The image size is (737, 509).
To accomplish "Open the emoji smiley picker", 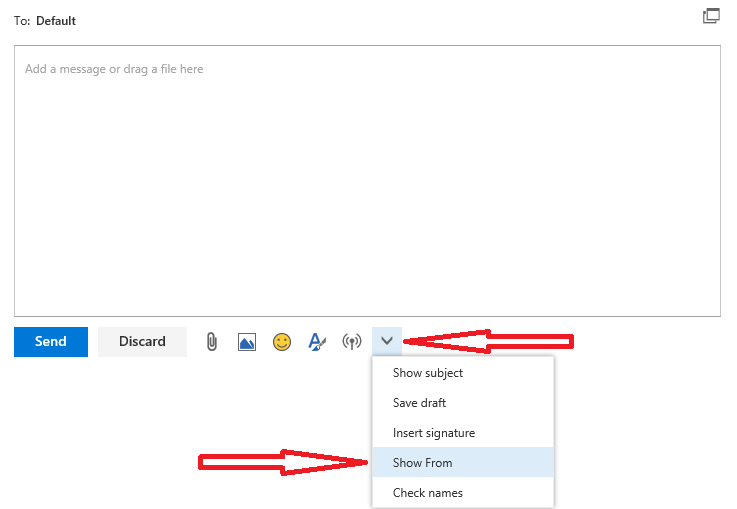I will click(x=282, y=342).
